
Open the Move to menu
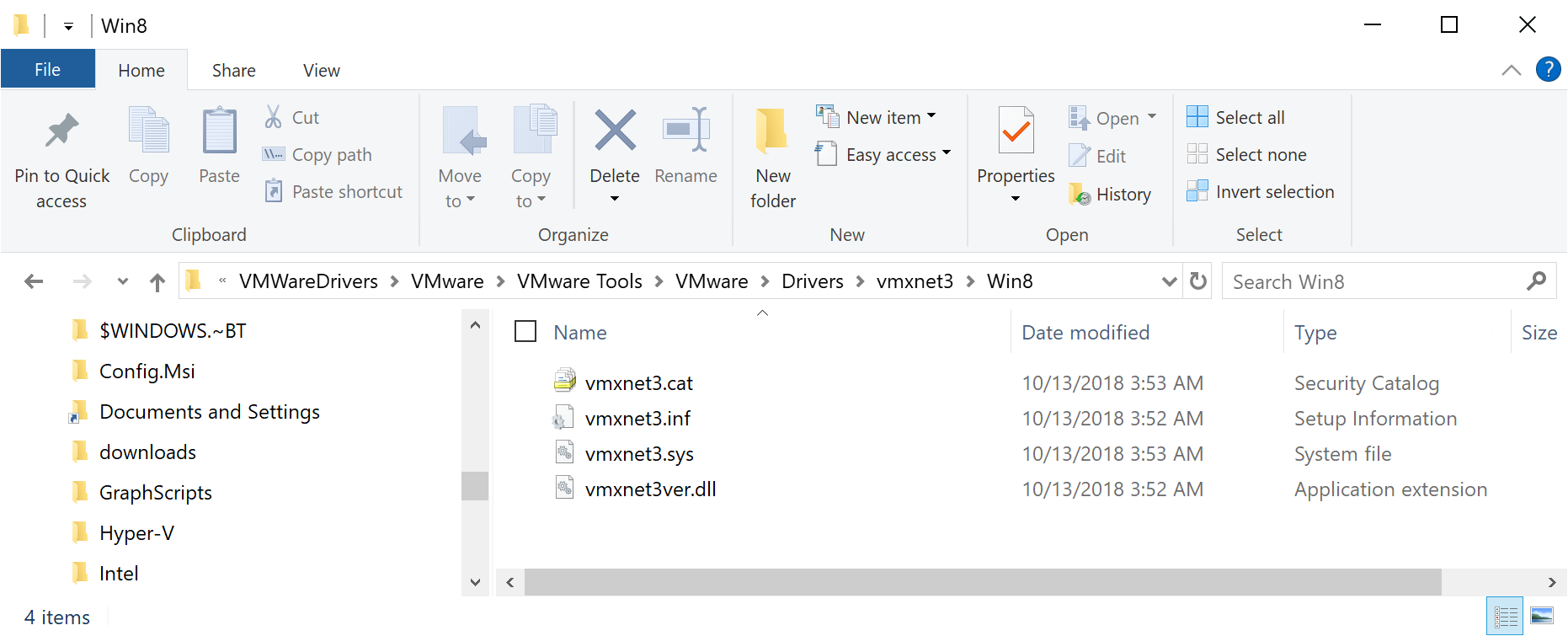(460, 158)
